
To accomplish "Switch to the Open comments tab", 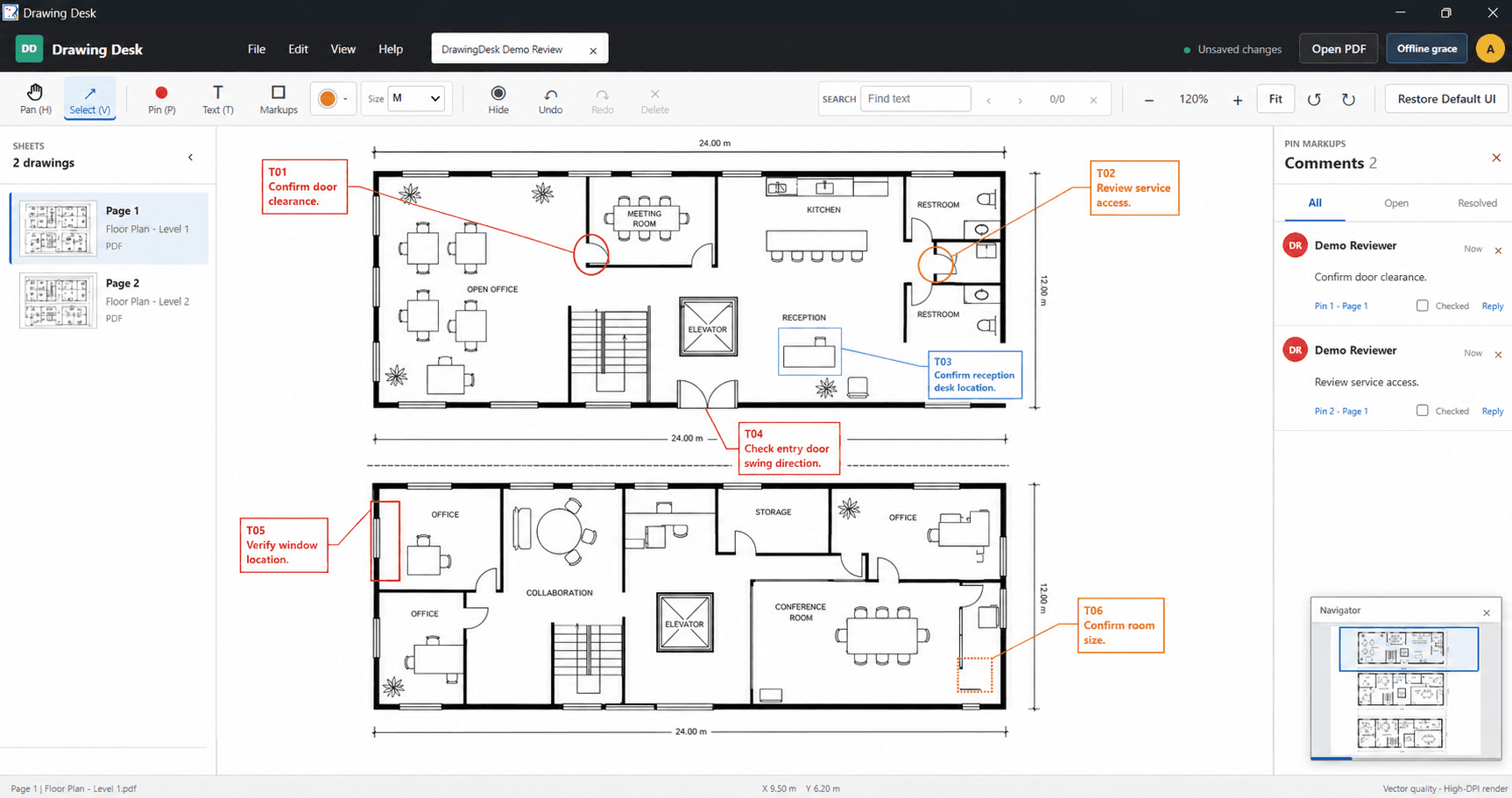I will [1396, 203].
